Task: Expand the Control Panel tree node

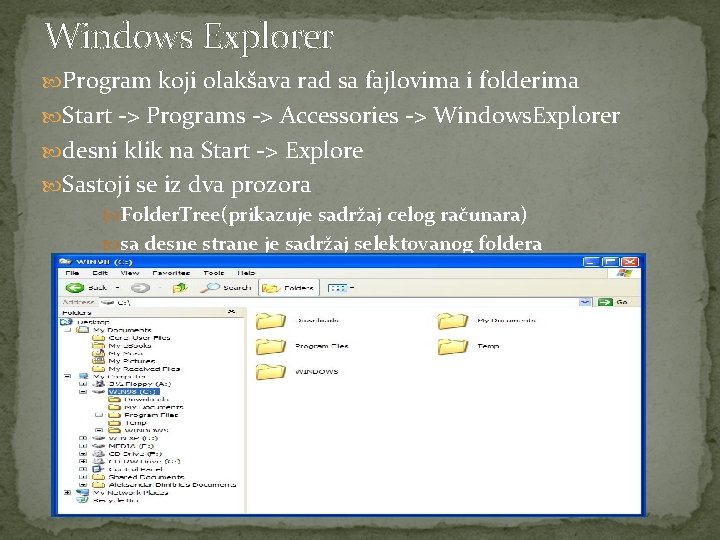Action: pyautogui.click(x=83, y=469)
